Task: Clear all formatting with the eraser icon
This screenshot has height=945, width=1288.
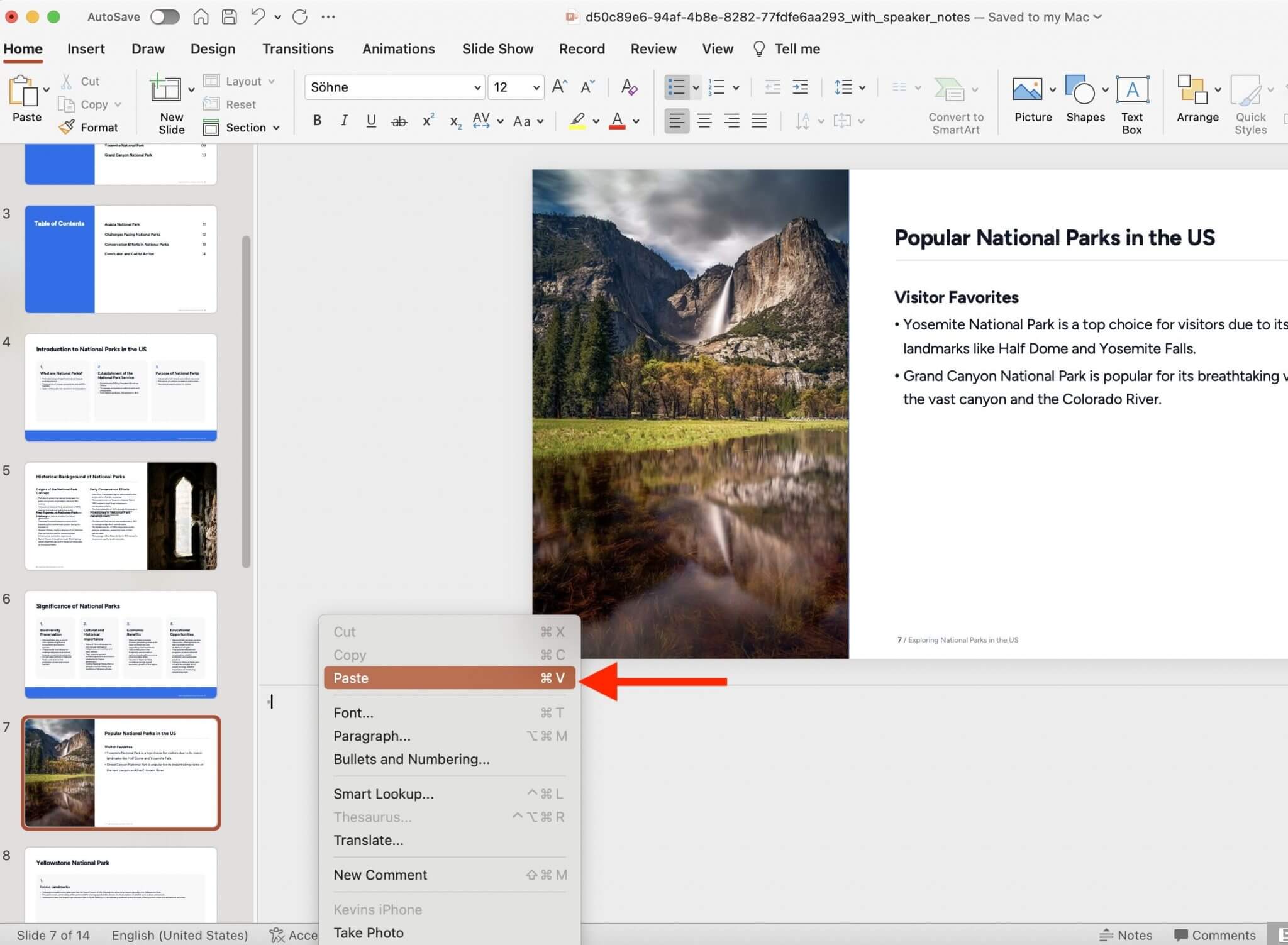Action: tap(628, 87)
